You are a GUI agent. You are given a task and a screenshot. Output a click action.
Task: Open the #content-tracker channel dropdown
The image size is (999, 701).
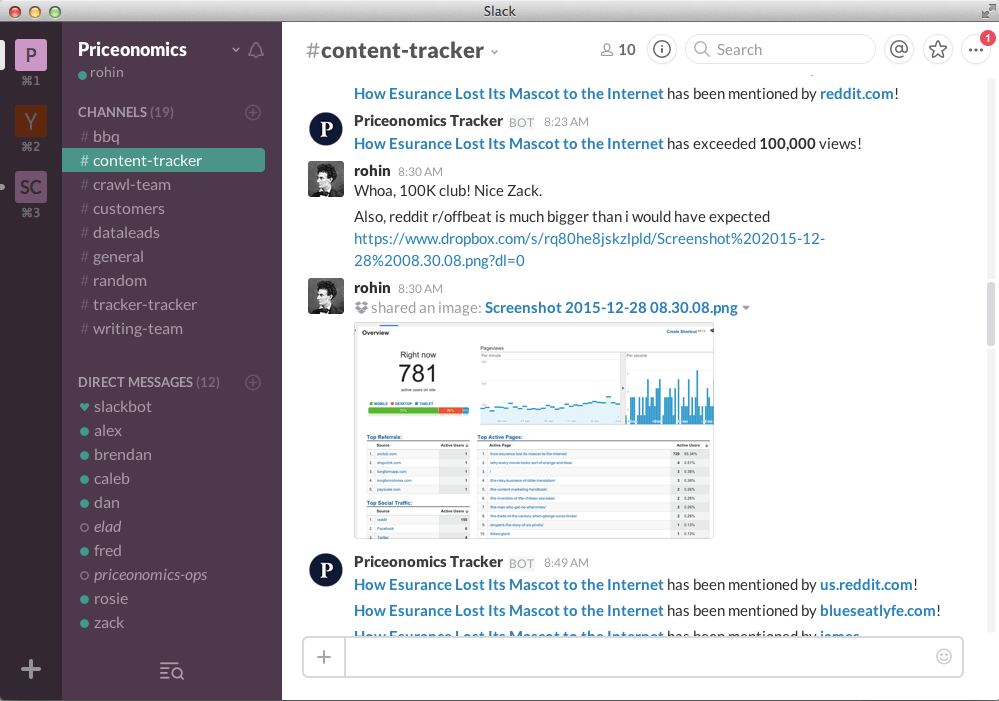(494, 50)
